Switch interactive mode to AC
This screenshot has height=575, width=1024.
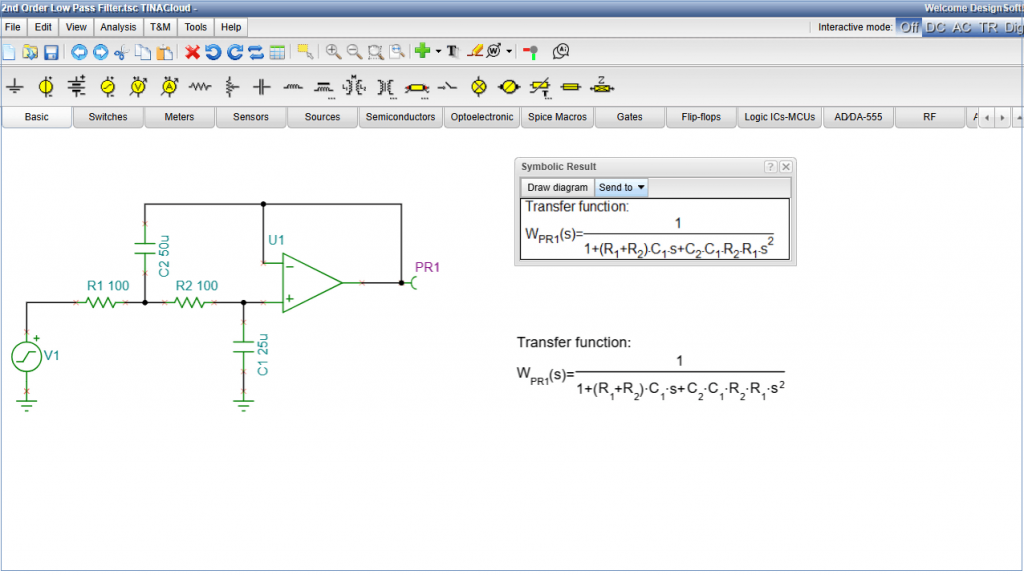(x=962, y=27)
